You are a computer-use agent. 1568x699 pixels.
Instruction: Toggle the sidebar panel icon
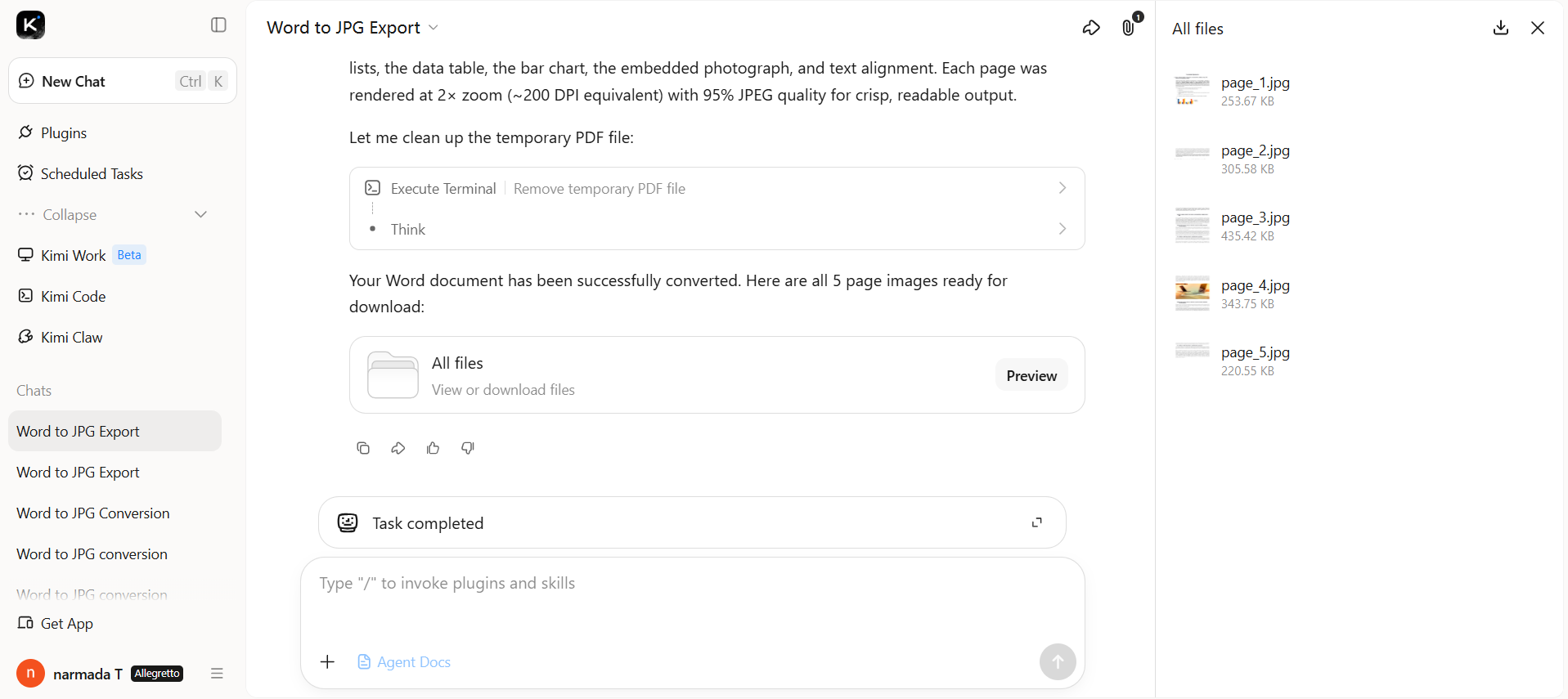tap(218, 25)
